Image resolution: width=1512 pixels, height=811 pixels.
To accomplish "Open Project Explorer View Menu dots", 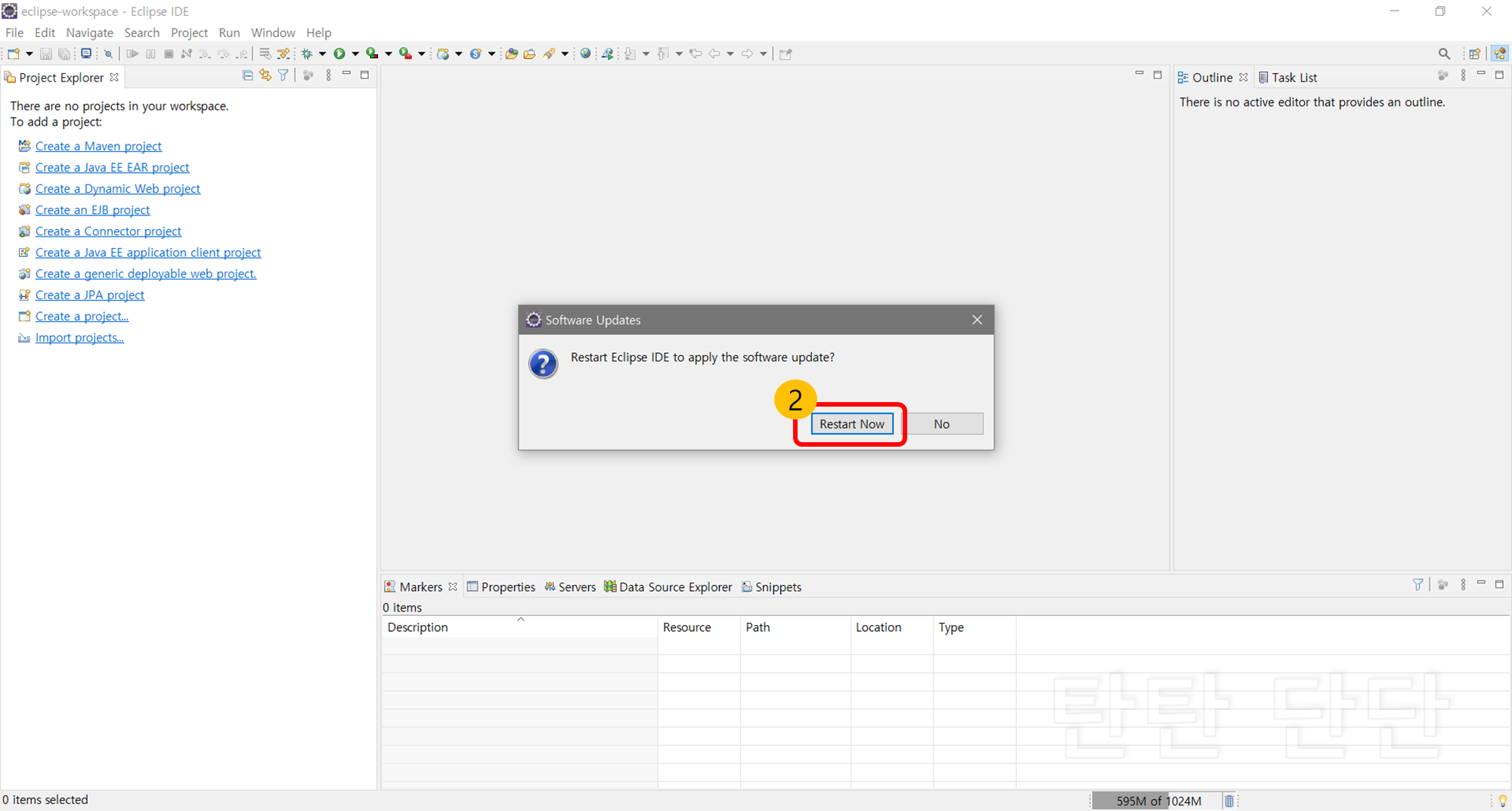I will coord(328,76).
